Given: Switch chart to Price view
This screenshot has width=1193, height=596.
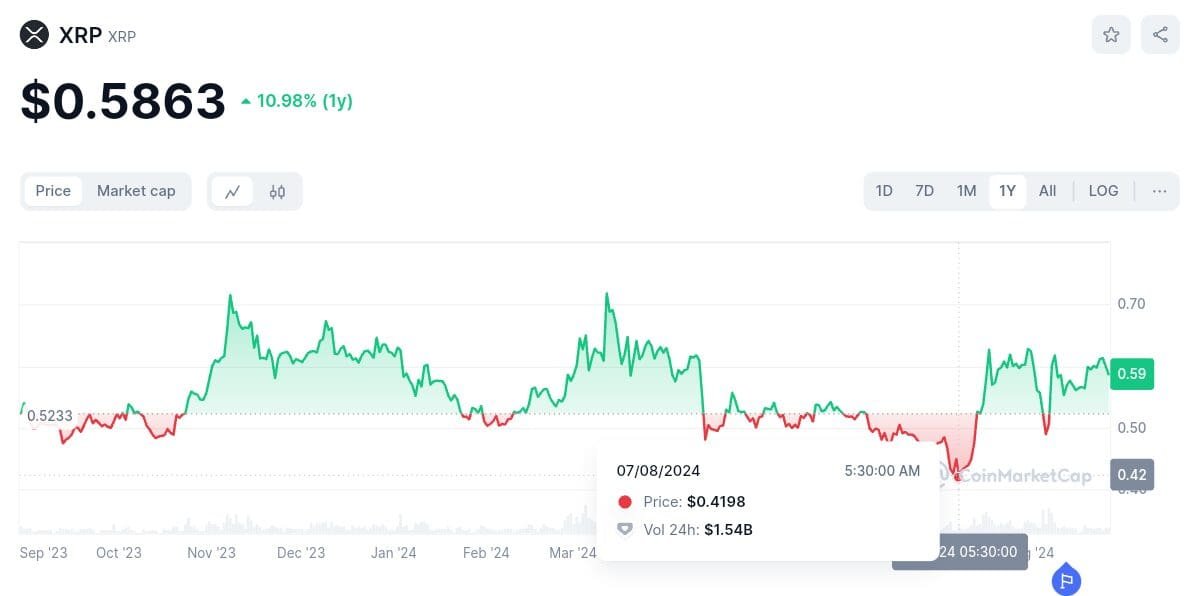Looking at the screenshot, I should pos(53,190).
